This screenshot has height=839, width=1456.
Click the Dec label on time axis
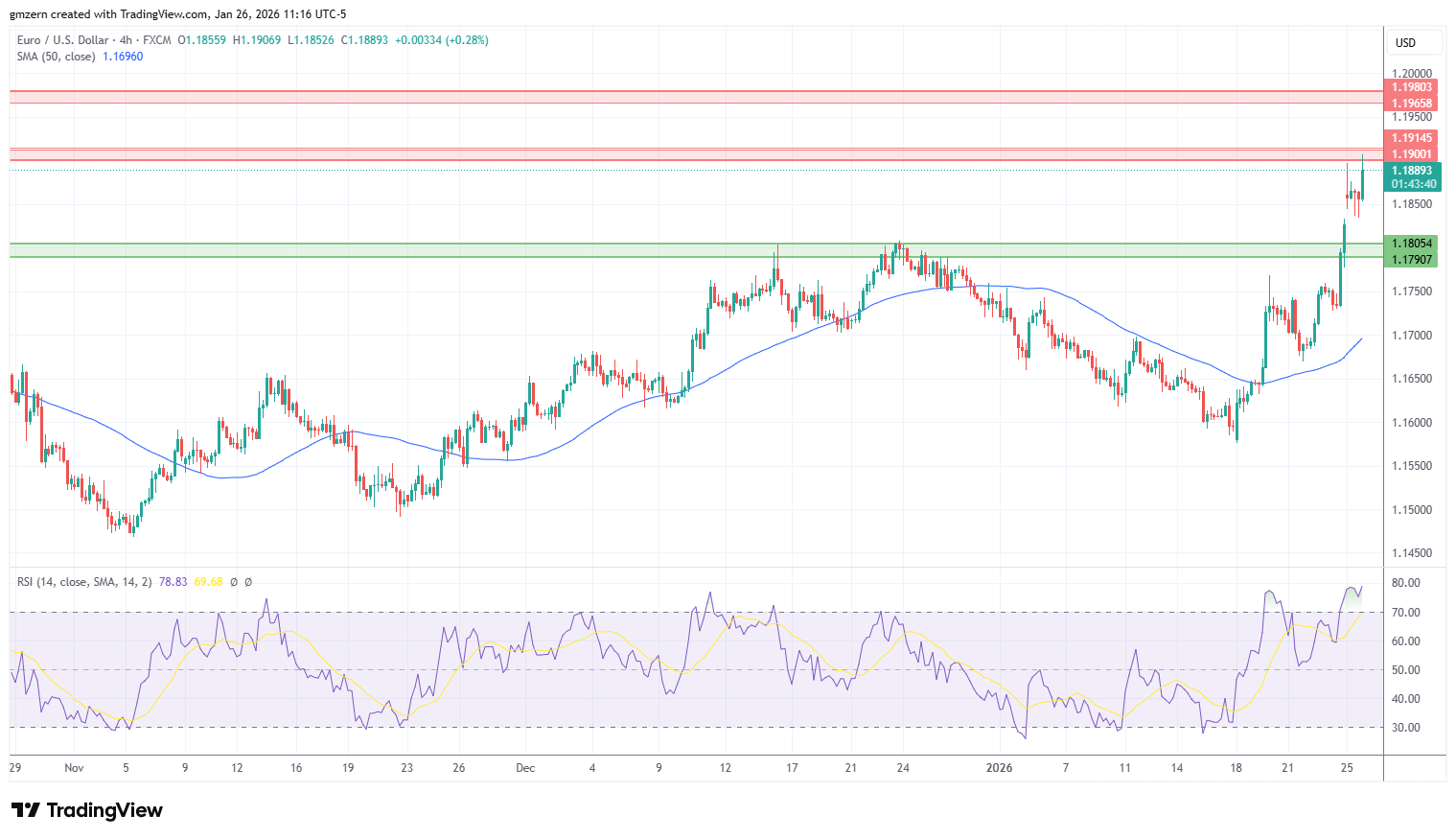525,768
